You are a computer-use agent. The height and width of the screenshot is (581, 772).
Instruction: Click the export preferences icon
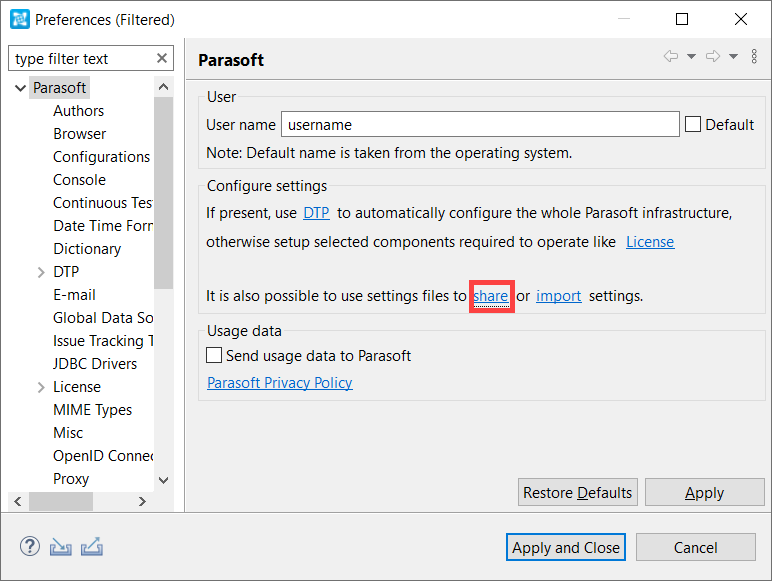92,547
